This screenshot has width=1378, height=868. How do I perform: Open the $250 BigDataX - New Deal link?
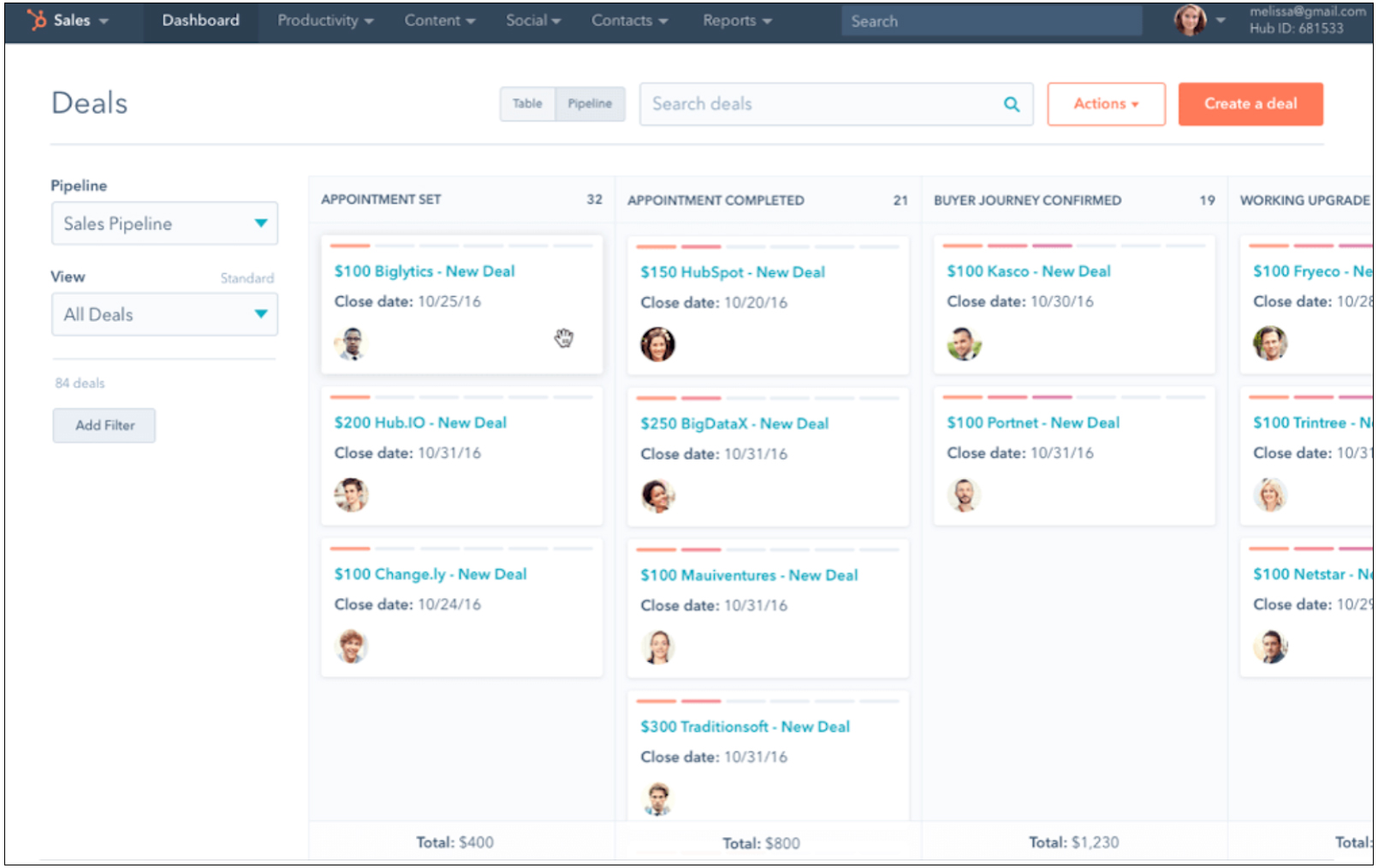click(x=734, y=424)
